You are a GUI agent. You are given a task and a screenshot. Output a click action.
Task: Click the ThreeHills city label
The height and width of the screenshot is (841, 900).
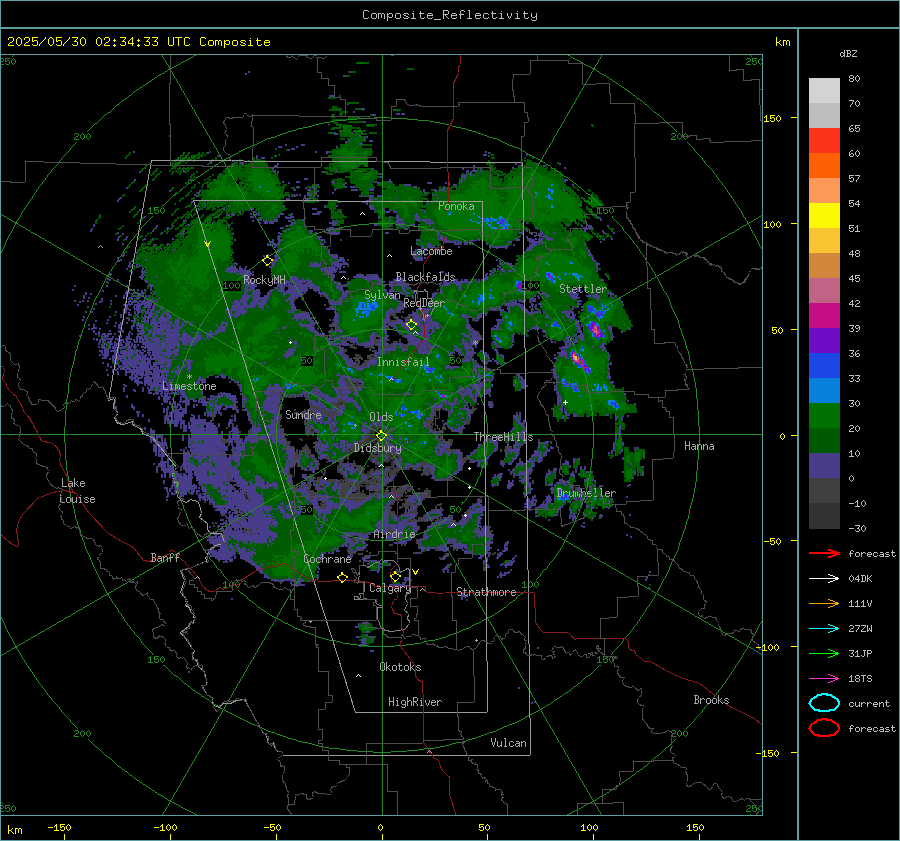click(503, 437)
